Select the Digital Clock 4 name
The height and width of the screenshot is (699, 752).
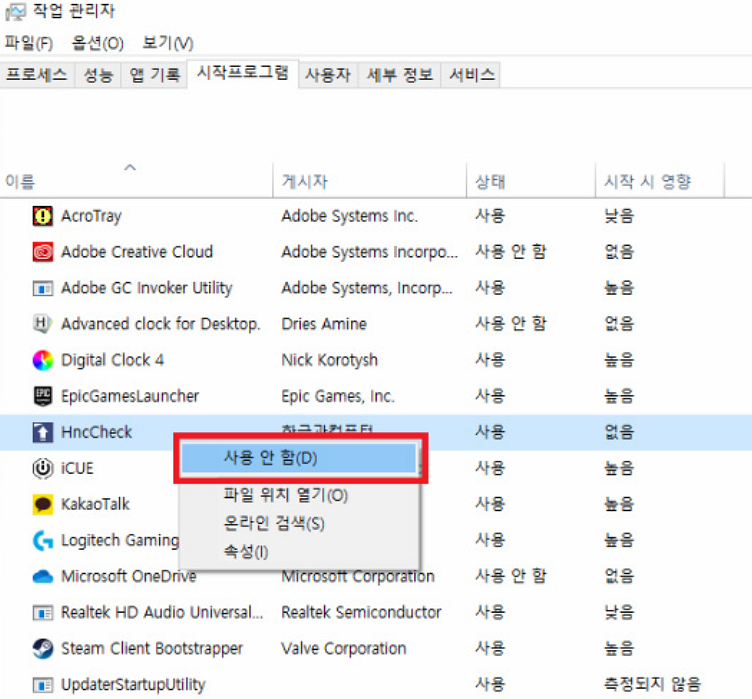click(x=112, y=360)
